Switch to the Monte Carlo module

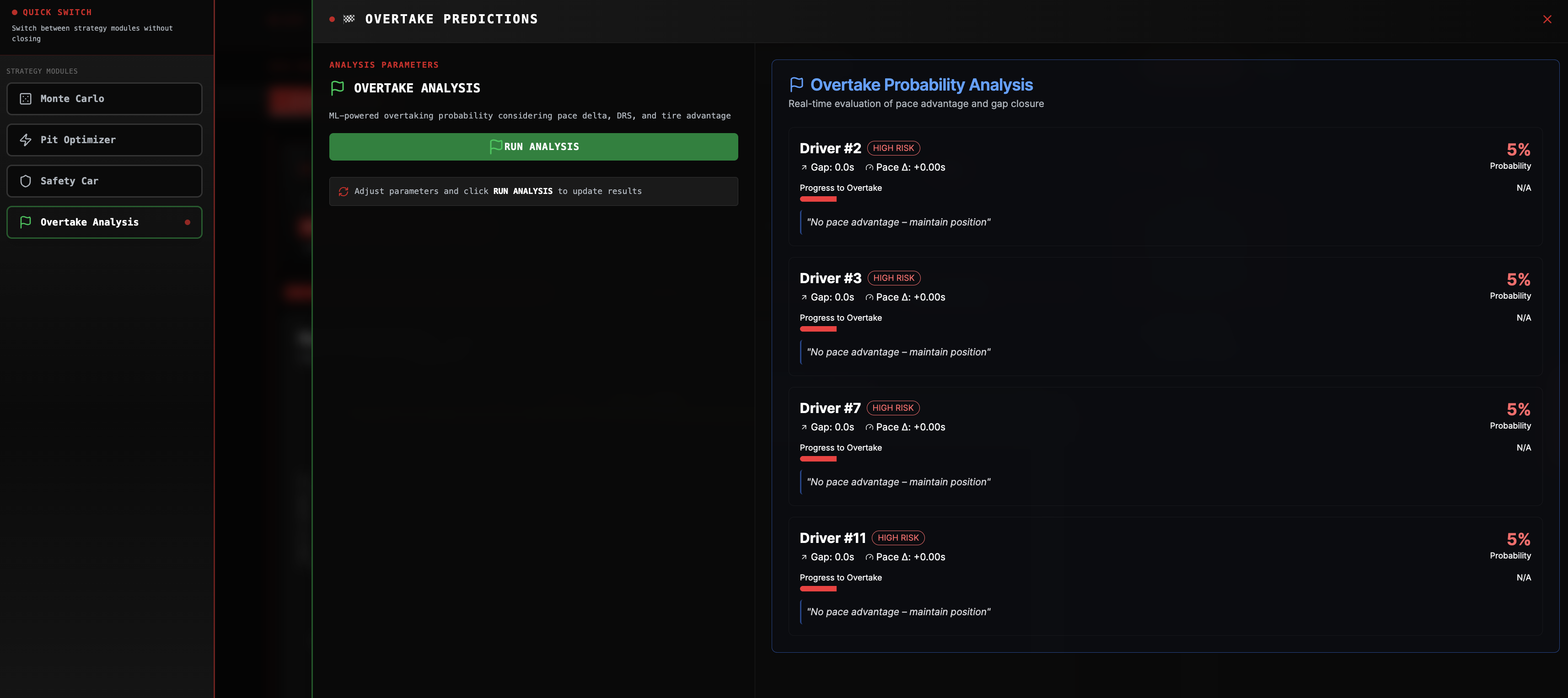(104, 99)
